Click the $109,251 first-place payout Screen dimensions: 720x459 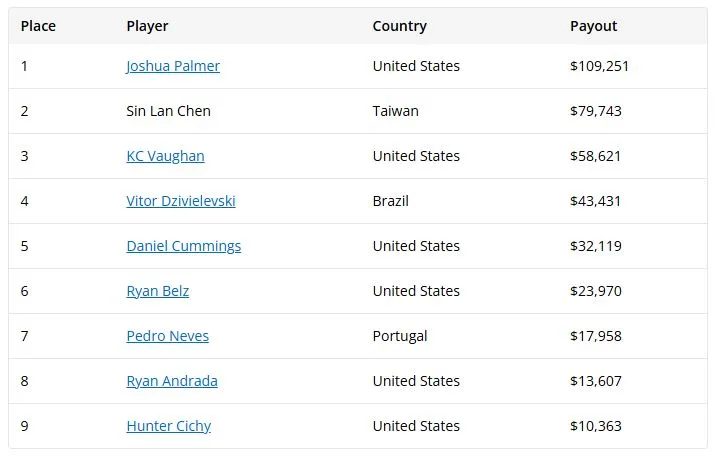click(599, 66)
